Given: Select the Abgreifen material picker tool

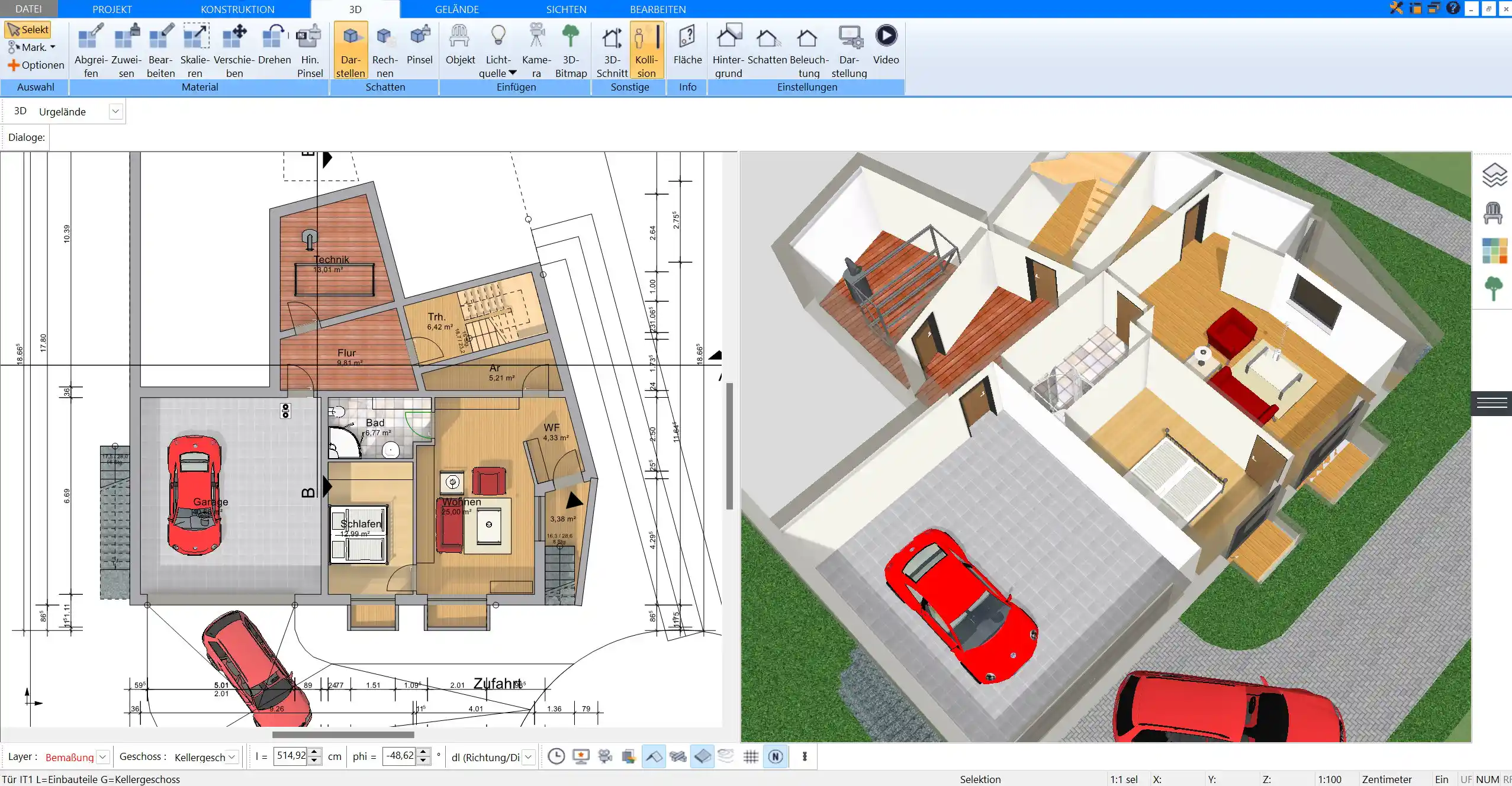Looking at the screenshot, I should [91, 50].
